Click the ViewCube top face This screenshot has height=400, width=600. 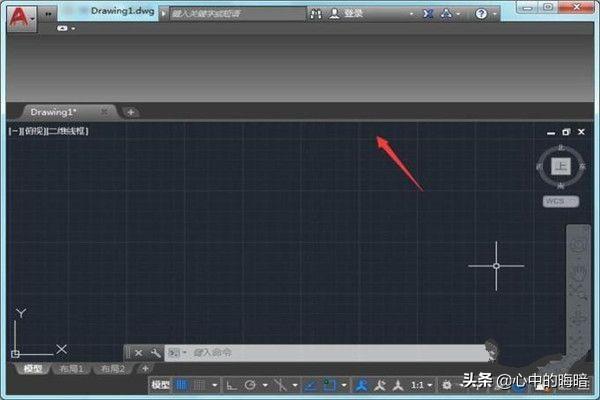tap(561, 166)
